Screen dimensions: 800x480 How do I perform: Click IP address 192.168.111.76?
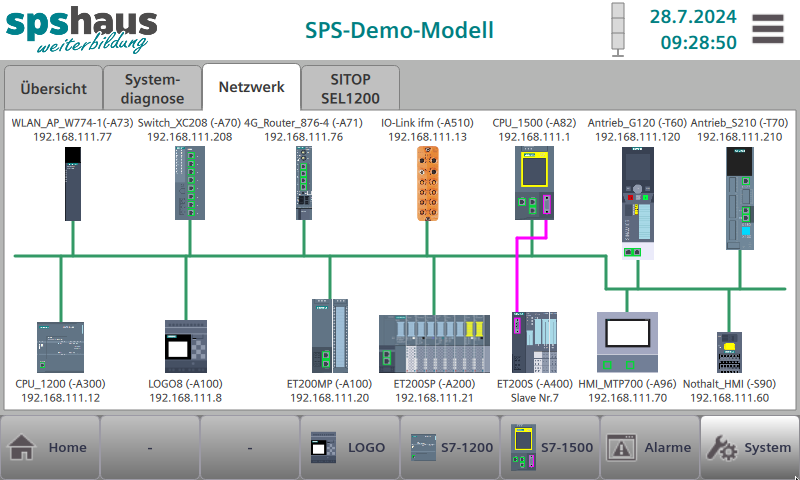point(304,137)
